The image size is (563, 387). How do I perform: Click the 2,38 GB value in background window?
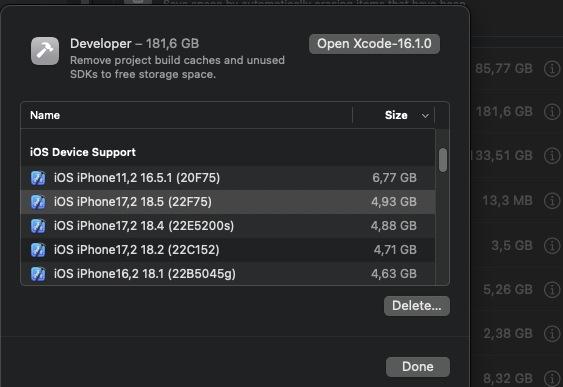point(508,334)
